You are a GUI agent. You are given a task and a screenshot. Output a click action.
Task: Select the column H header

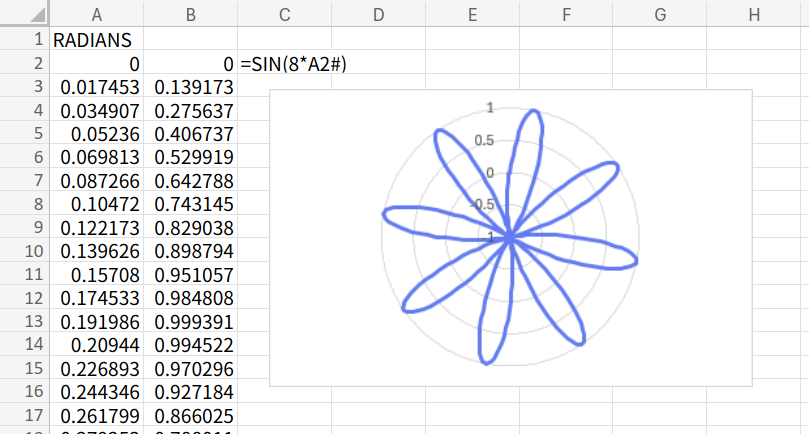[x=754, y=15]
